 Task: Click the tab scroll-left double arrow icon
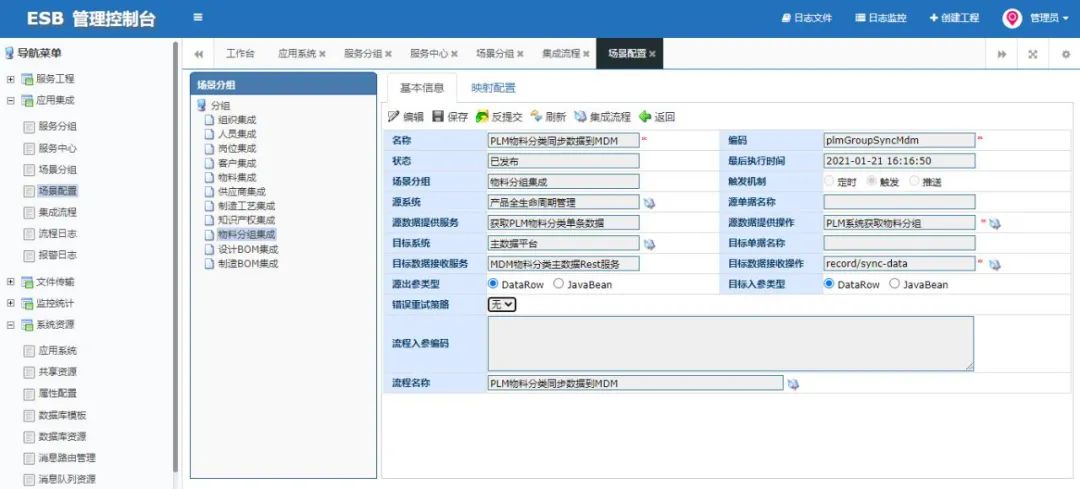[199, 54]
